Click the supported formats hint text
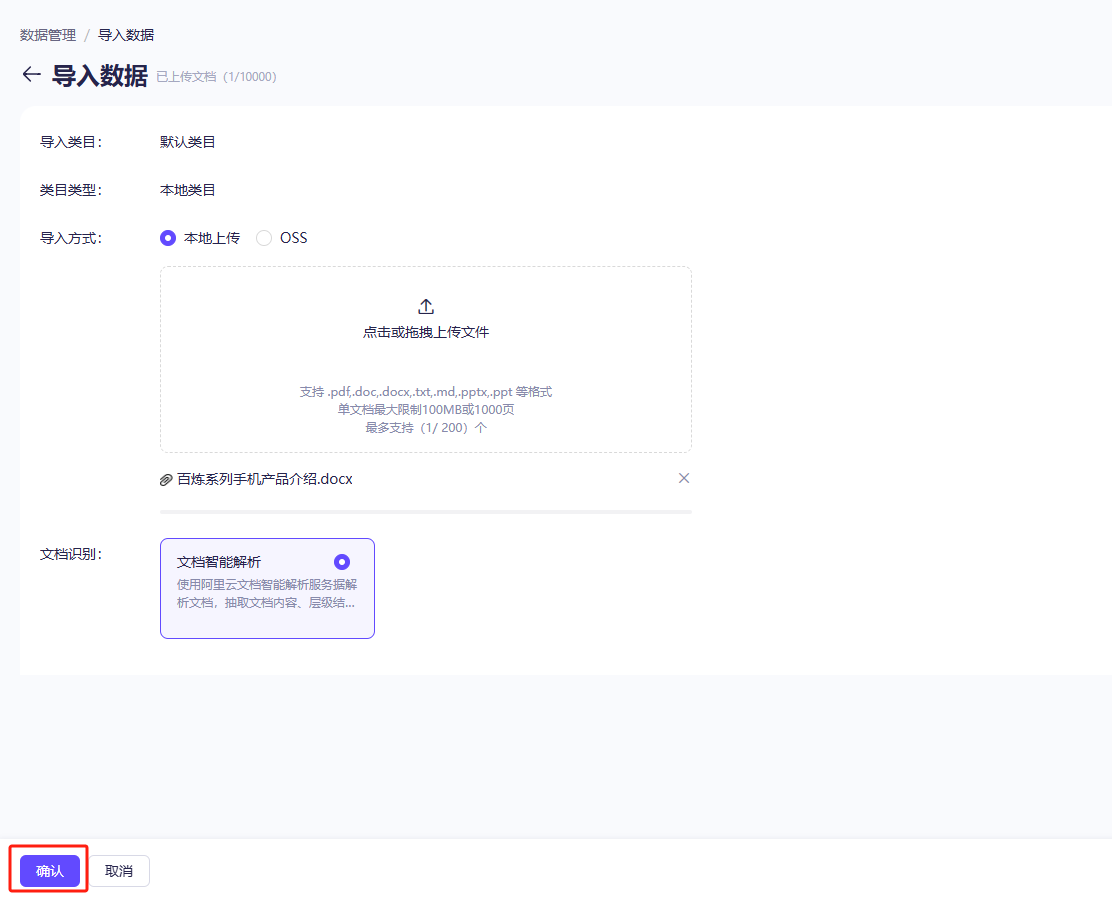The width and height of the screenshot is (1112, 897). coord(426,391)
